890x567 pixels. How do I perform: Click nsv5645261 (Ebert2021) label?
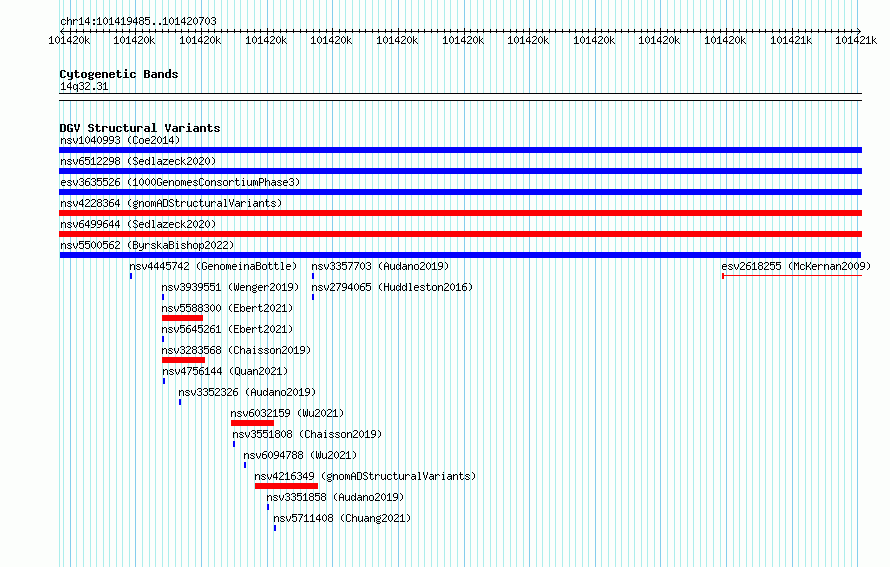coord(227,329)
